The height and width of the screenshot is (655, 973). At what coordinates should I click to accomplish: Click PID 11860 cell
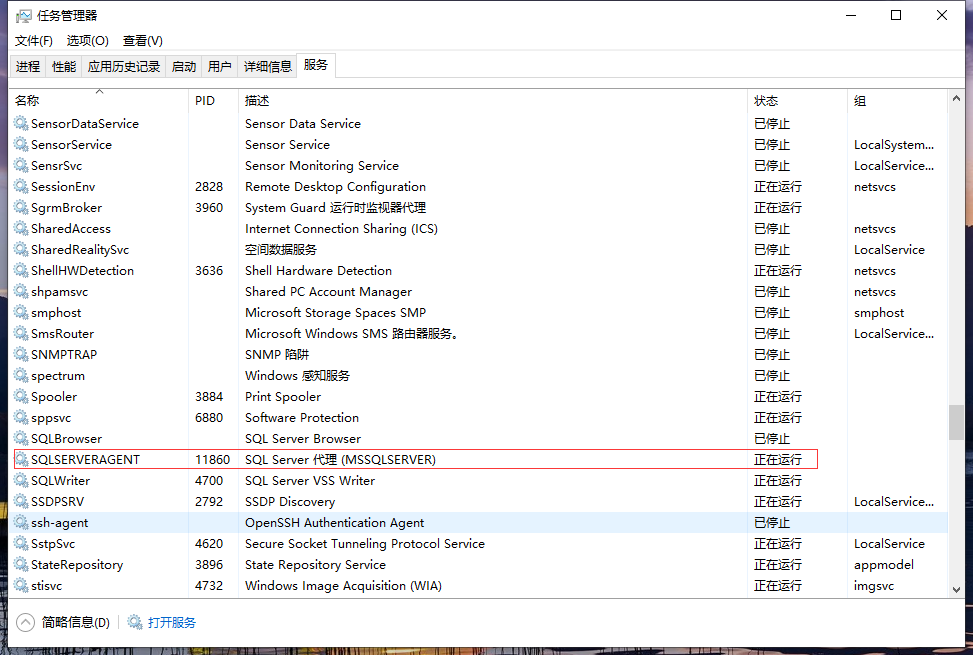click(x=212, y=460)
